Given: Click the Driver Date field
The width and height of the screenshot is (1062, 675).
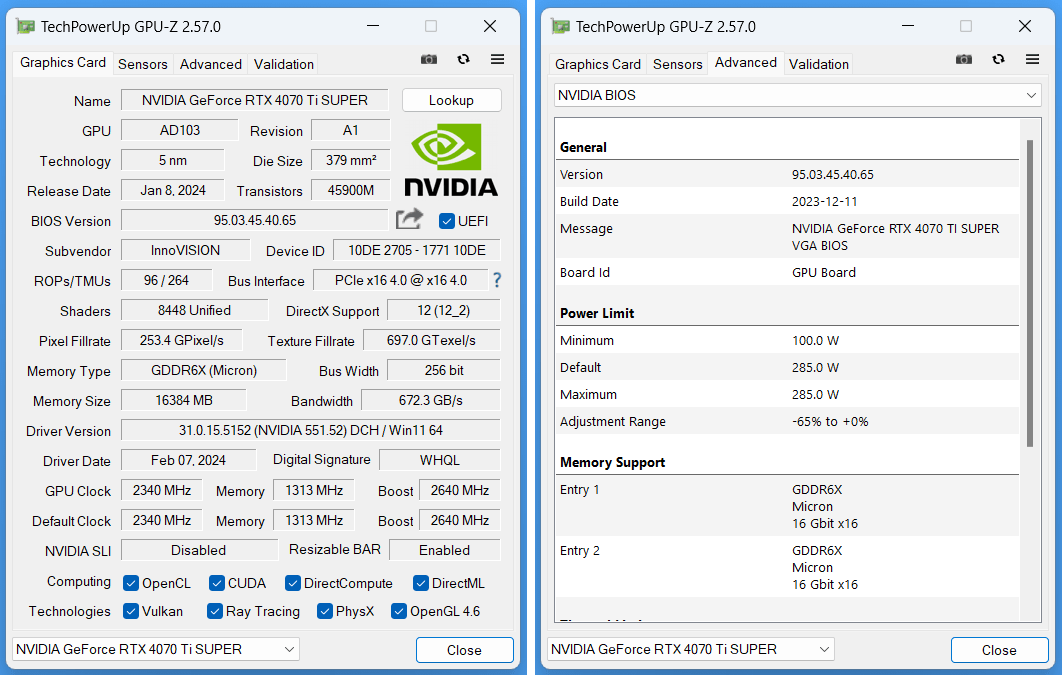Looking at the screenshot, I should tap(188, 460).
